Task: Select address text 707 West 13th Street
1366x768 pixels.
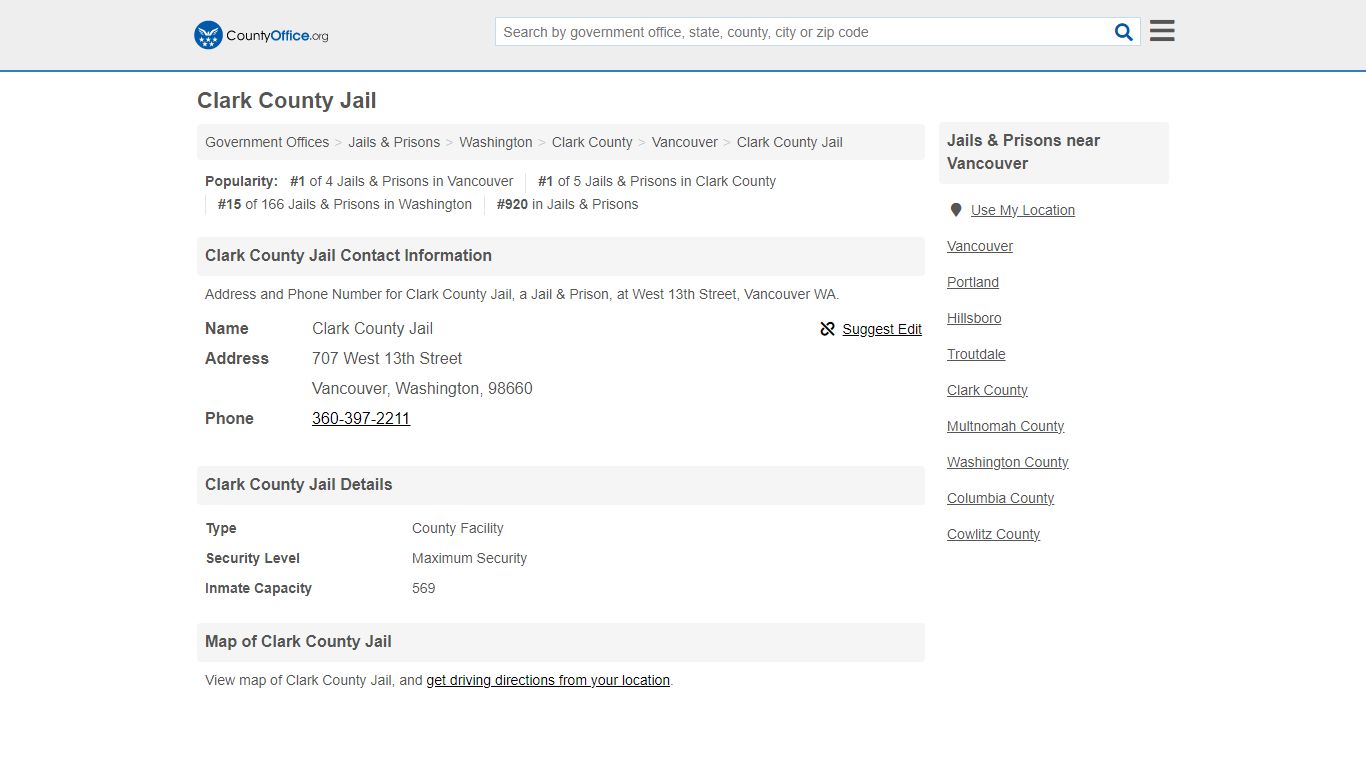Action: [387, 358]
